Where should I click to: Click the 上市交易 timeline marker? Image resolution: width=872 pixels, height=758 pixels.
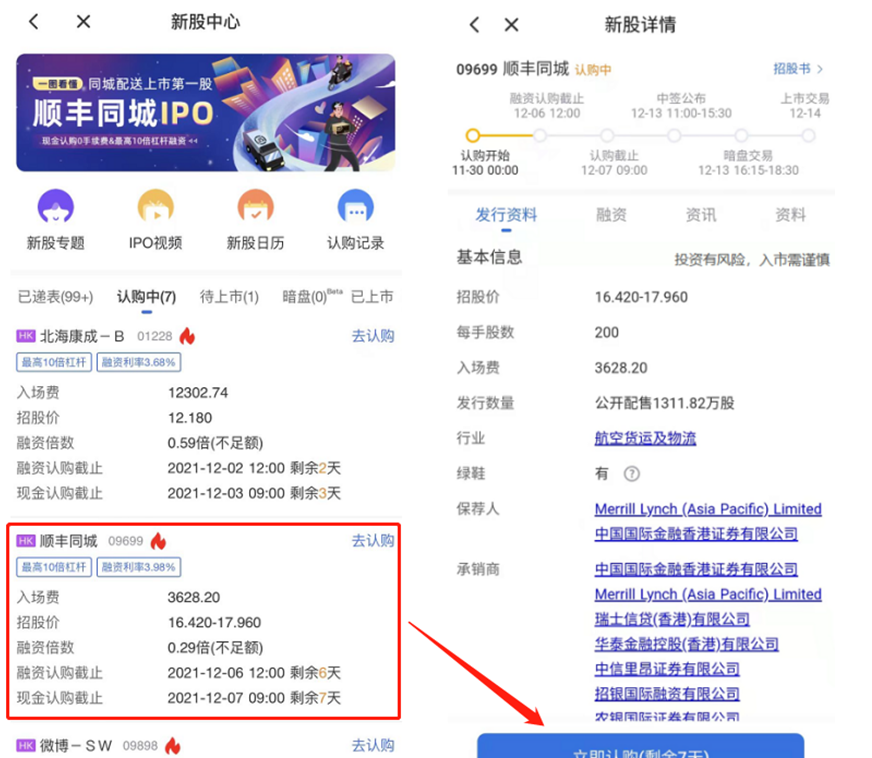pyautogui.click(x=809, y=135)
